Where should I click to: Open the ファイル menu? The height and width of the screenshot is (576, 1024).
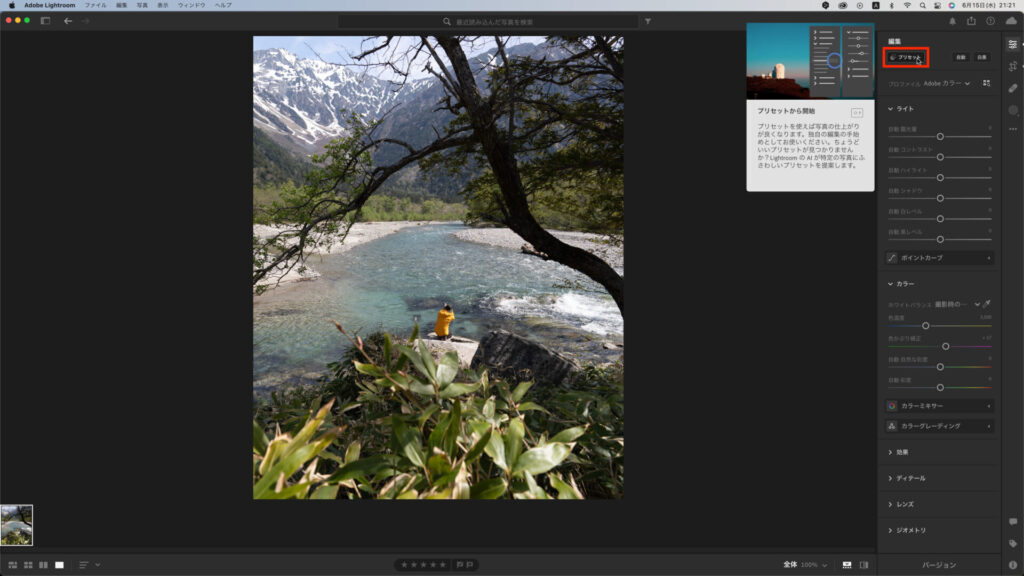(x=95, y=5)
